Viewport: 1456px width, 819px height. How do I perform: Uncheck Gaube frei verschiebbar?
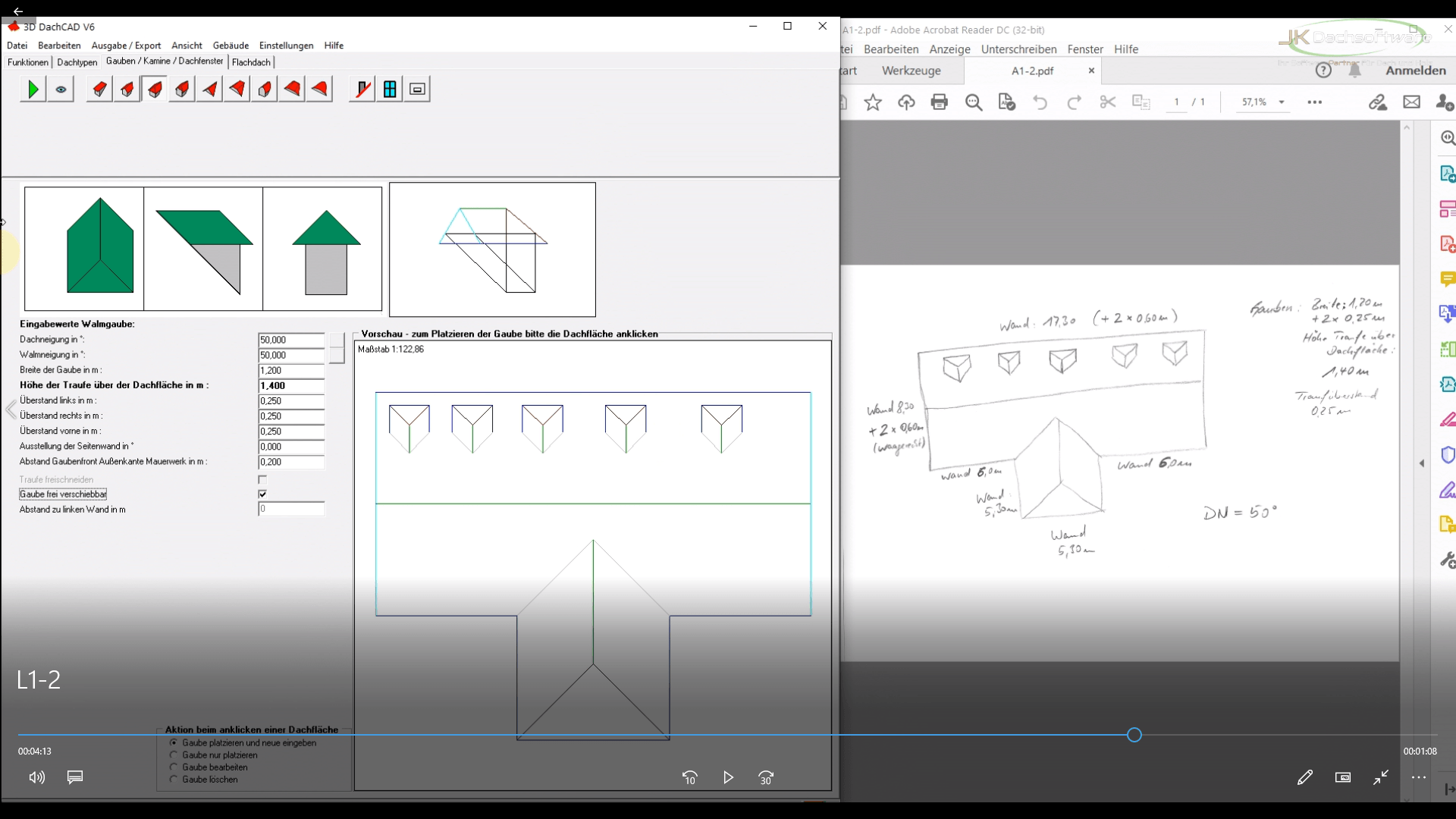pos(262,494)
